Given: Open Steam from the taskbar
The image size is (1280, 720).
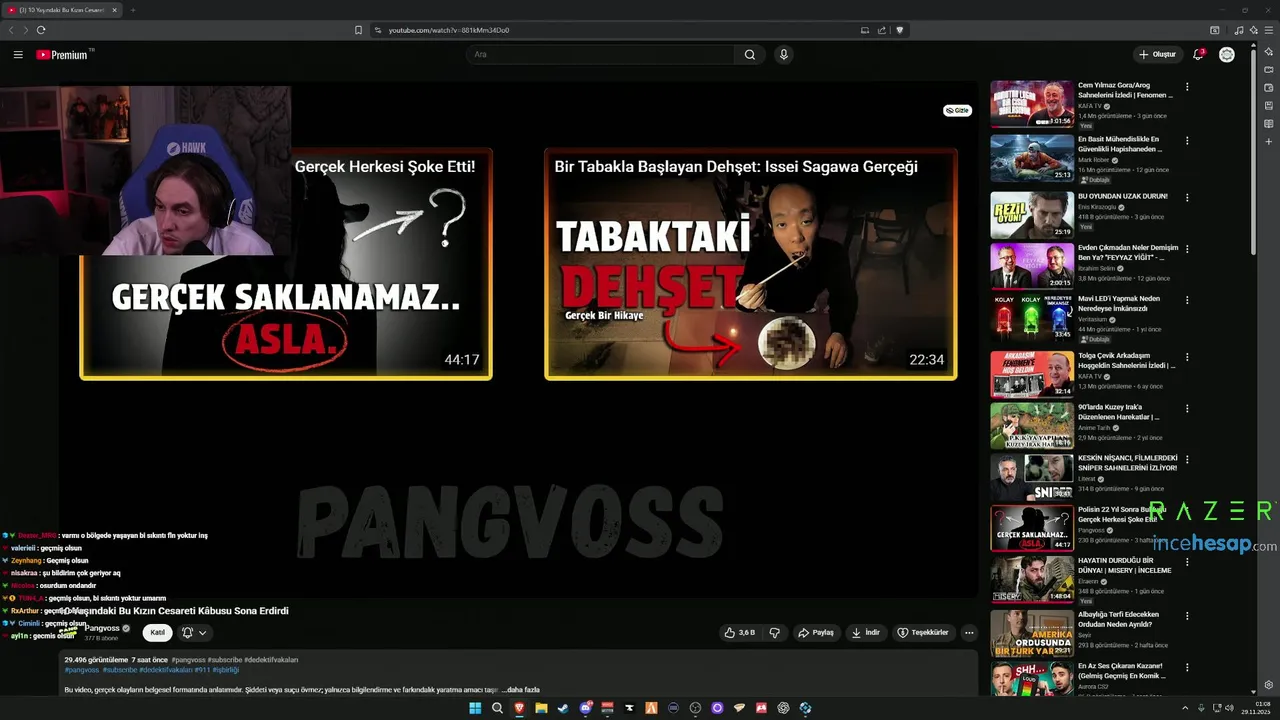Looking at the screenshot, I should tap(563, 708).
